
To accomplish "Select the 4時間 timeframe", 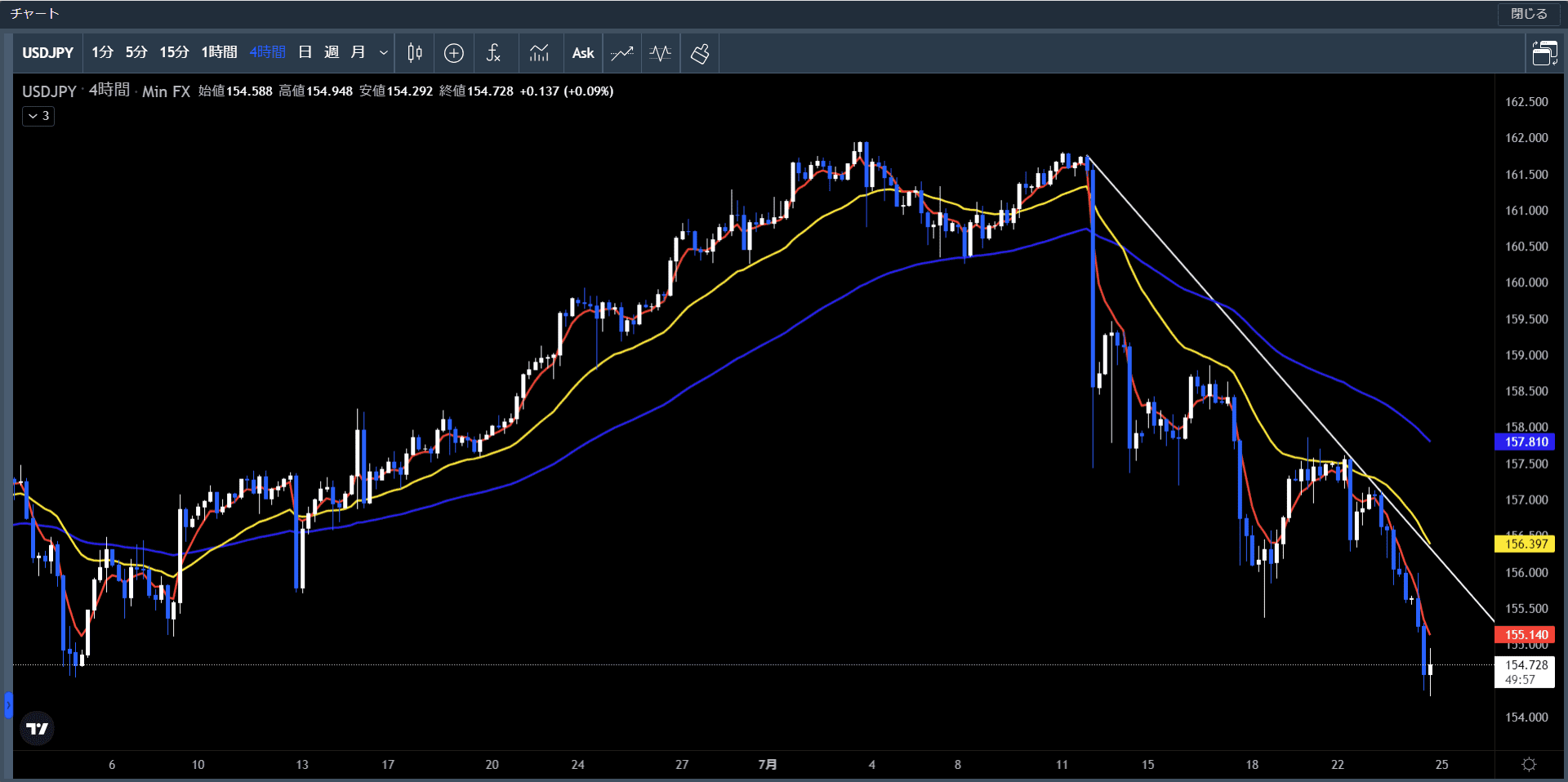I will pos(267,52).
